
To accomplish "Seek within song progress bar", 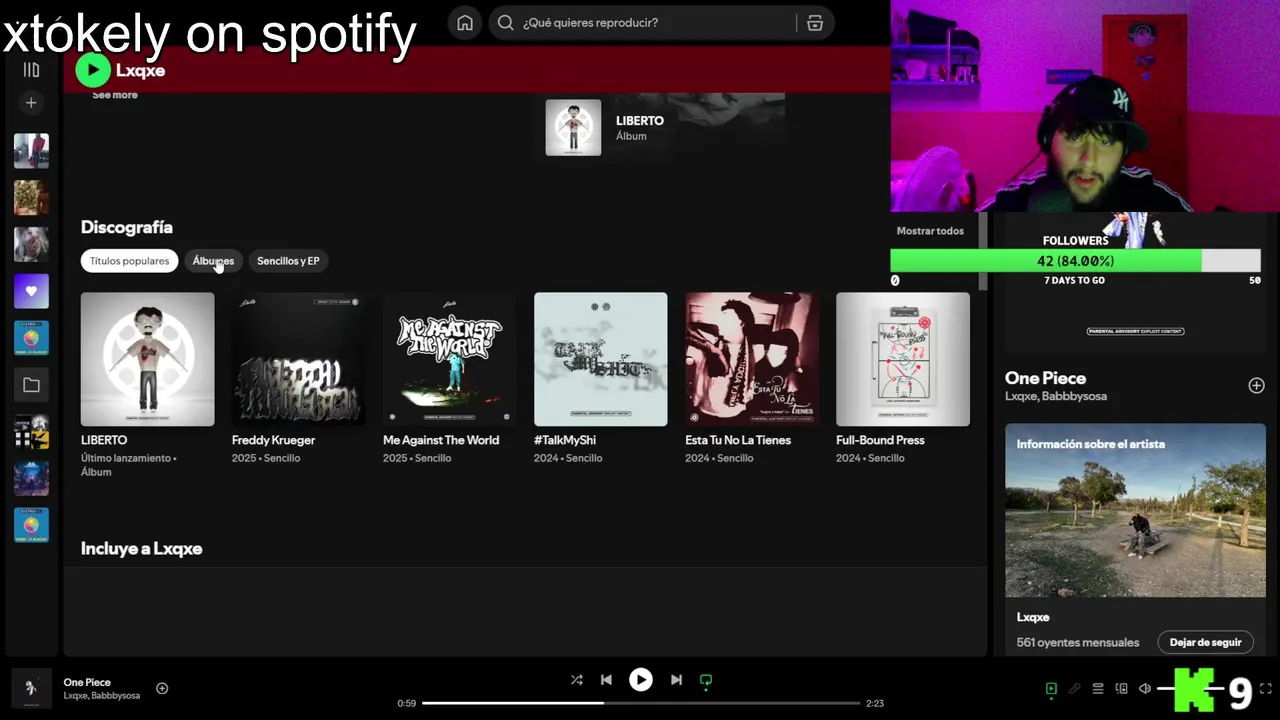I will [x=641, y=703].
